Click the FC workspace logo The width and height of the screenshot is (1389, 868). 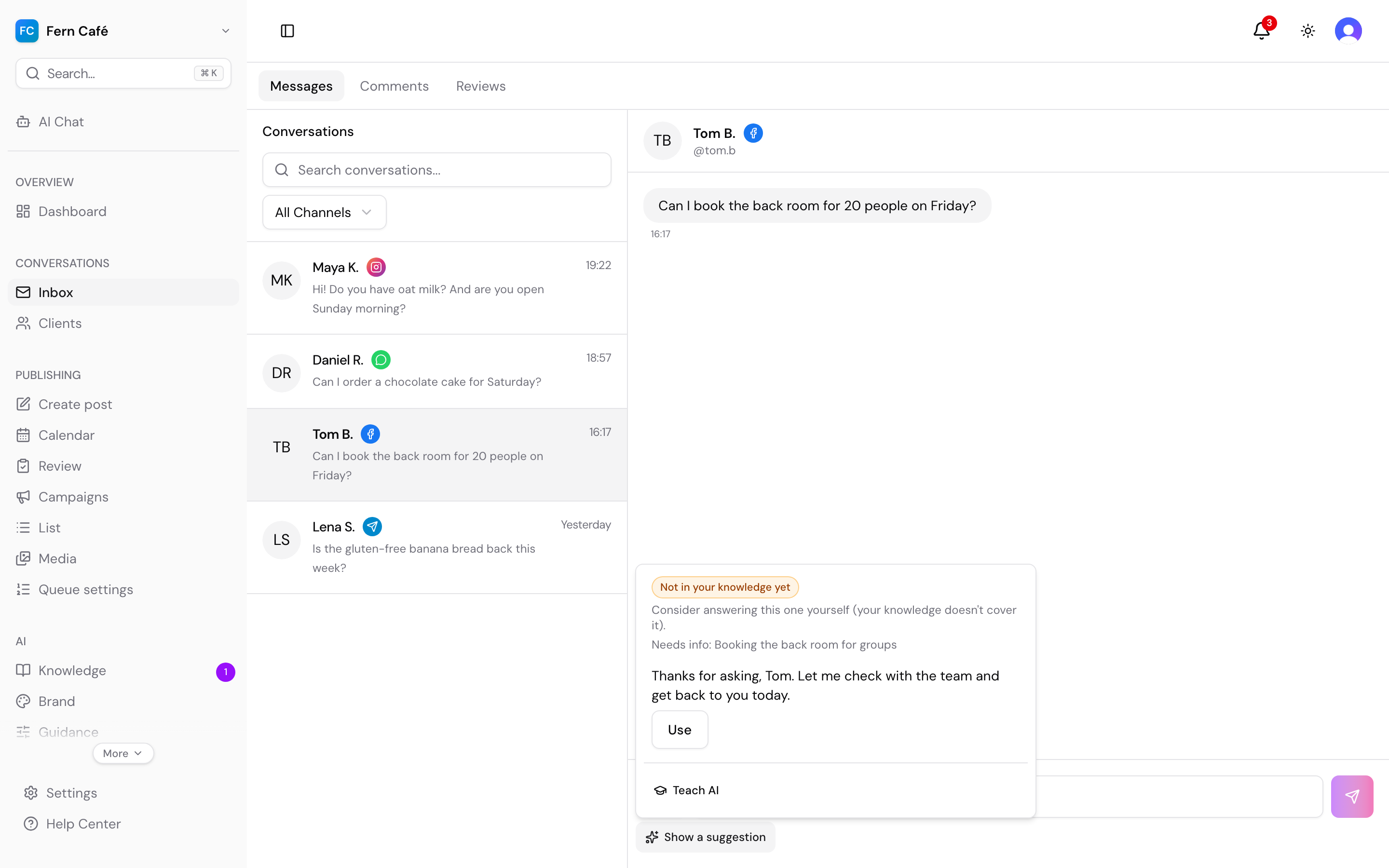(x=27, y=31)
